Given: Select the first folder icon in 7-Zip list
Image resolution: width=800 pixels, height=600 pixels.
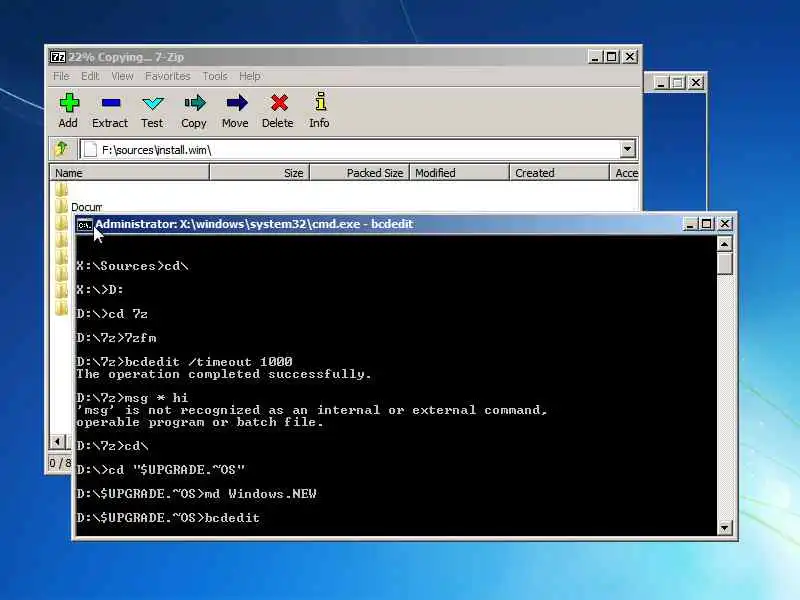Looking at the screenshot, I should pyautogui.click(x=61, y=189).
